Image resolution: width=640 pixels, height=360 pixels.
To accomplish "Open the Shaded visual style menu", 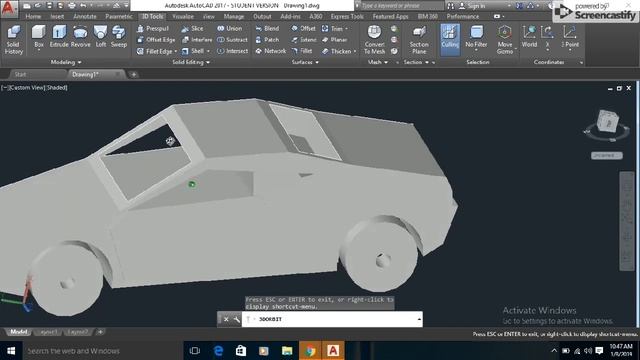I will click(x=57, y=87).
